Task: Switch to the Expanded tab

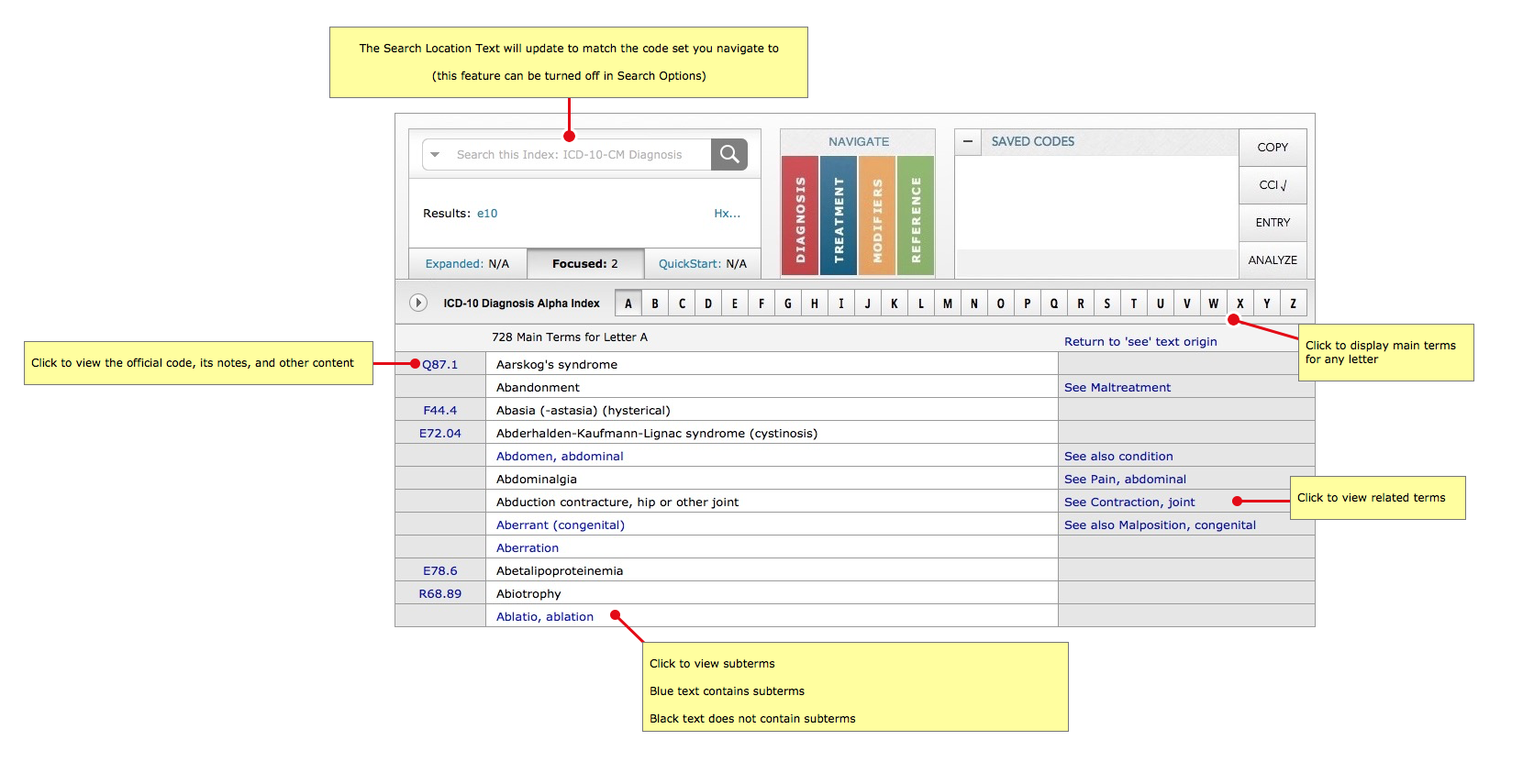Action: click(467, 264)
